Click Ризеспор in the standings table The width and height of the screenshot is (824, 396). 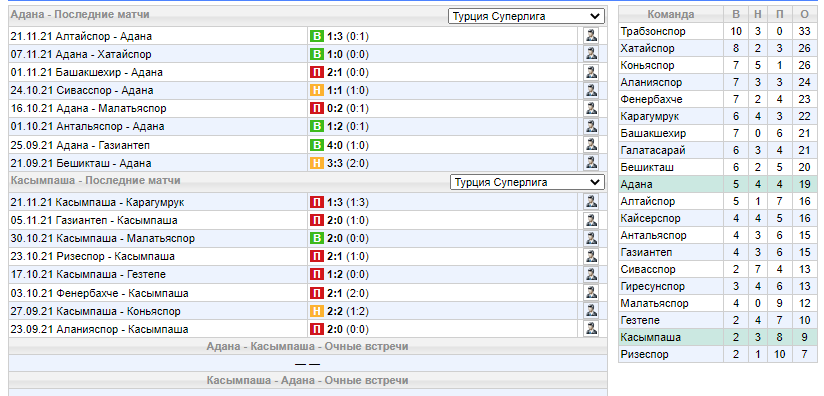click(x=644, y=355)
